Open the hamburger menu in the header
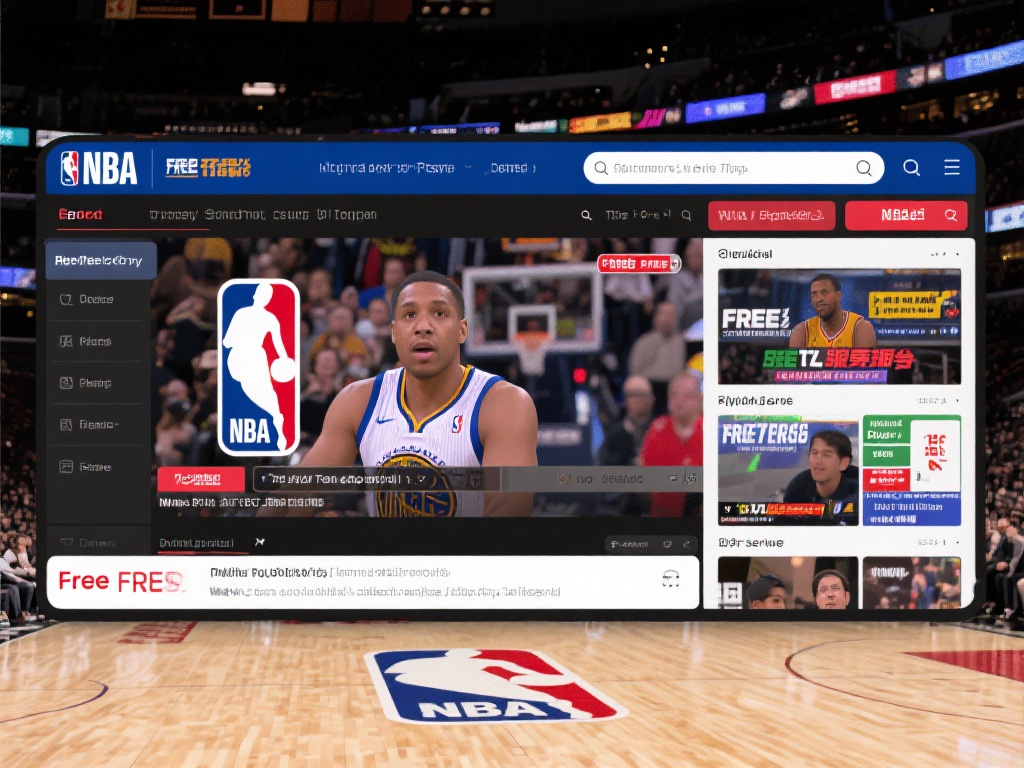The height and width of the screenshot is (768, 1024). [952, 168]
